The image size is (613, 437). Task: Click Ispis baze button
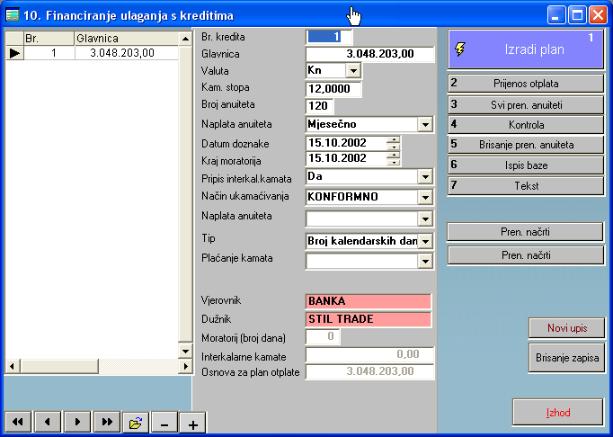point(526,165)
